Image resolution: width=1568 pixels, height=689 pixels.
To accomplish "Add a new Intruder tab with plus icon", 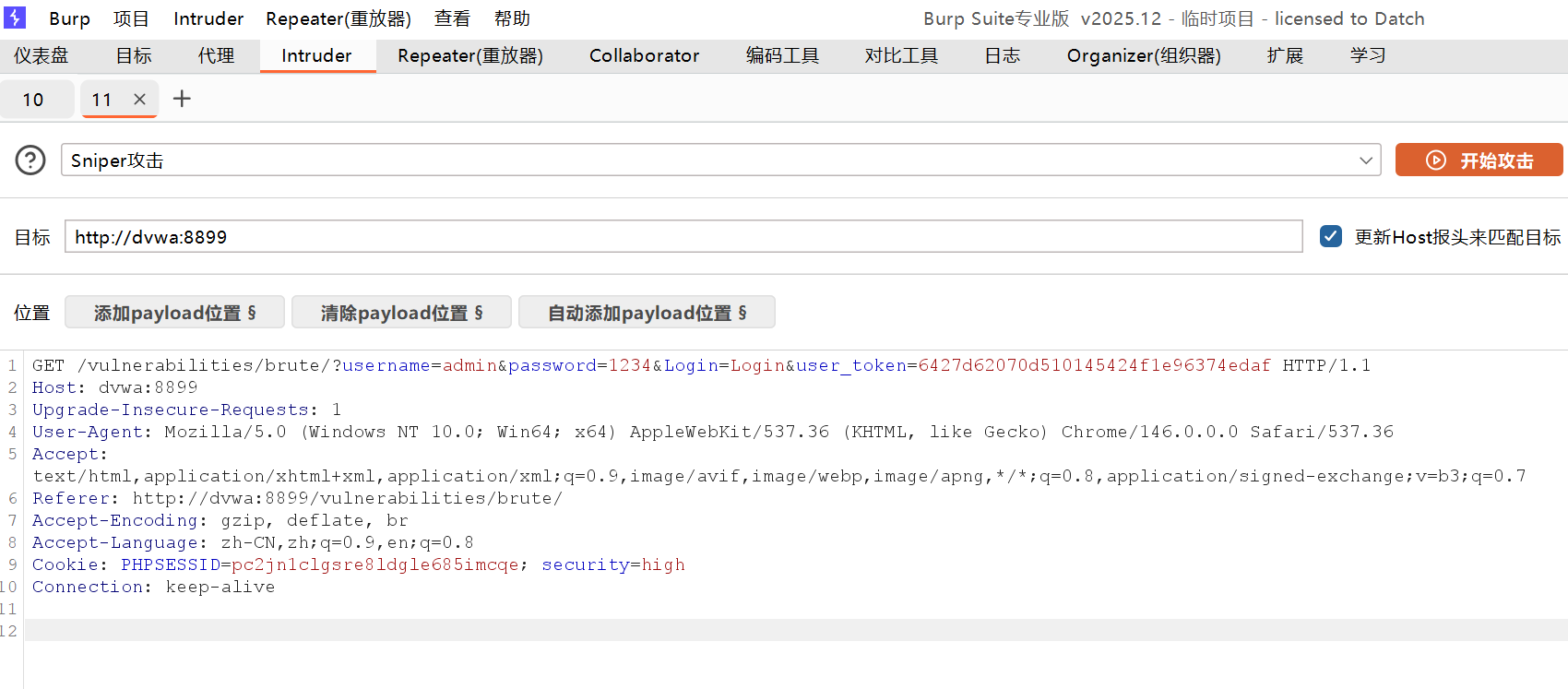I will (x=182, y=99).
